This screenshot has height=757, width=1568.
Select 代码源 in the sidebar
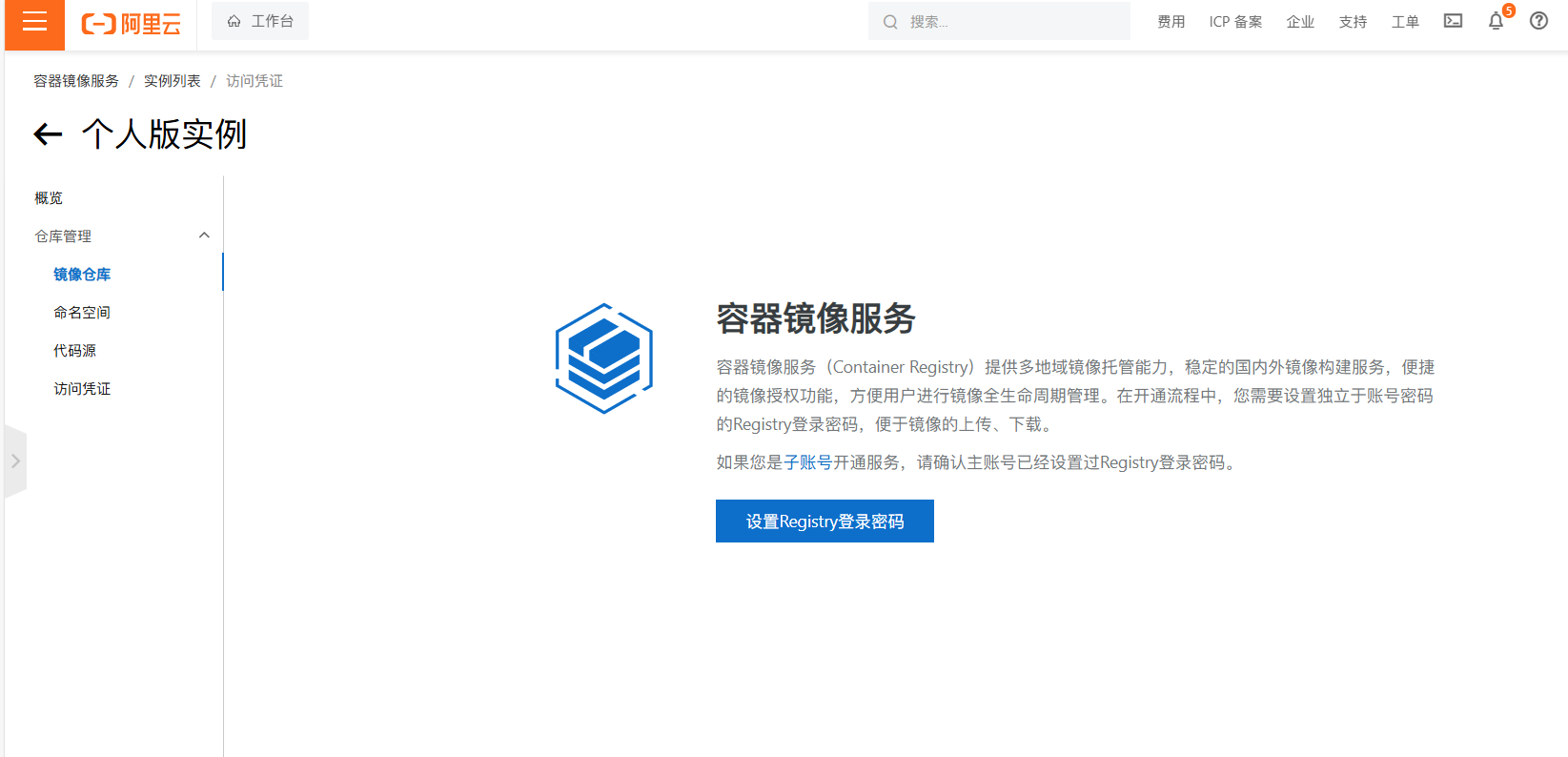[75, 351]
